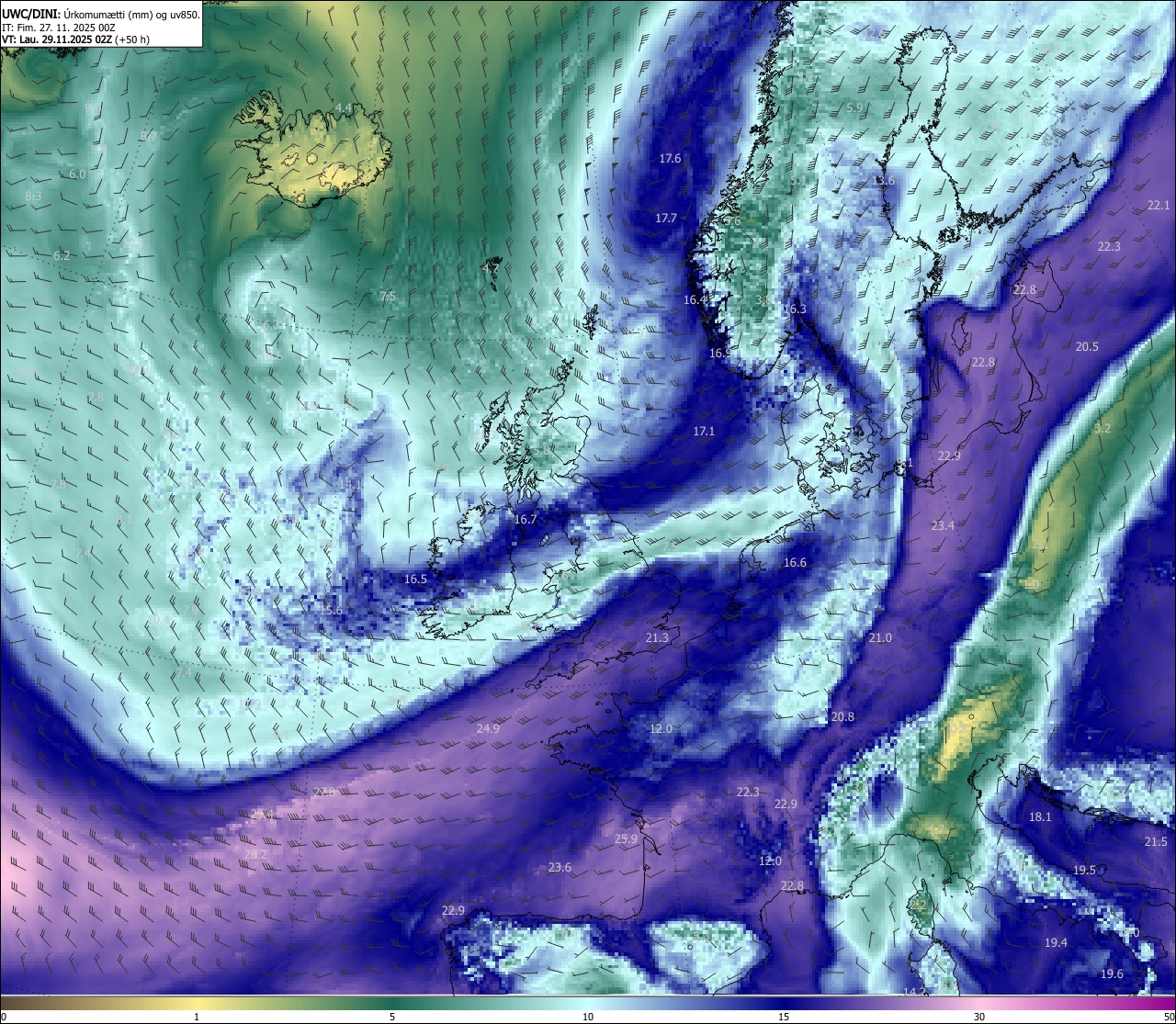Click the 4.4 value over Iceland

click(x=343, y=107)
